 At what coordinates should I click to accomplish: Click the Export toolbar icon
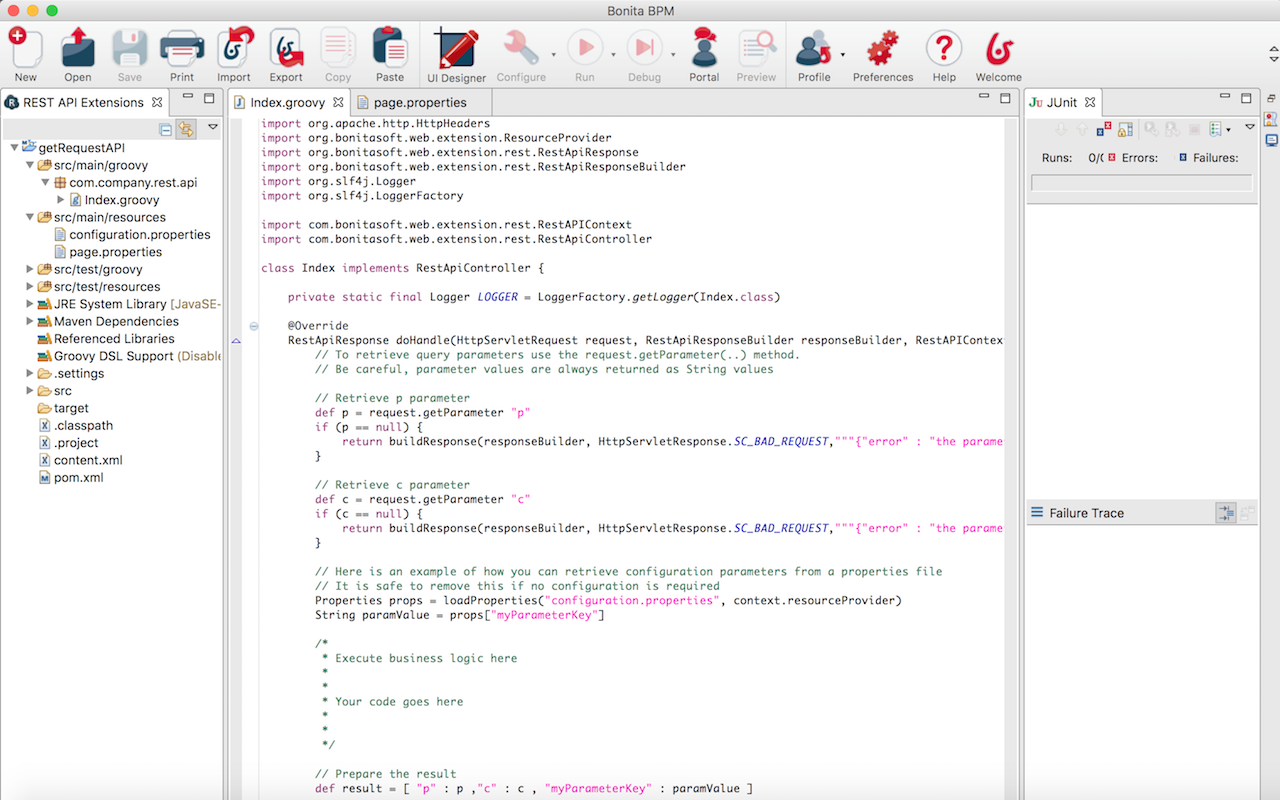click(x=286, y=55)
